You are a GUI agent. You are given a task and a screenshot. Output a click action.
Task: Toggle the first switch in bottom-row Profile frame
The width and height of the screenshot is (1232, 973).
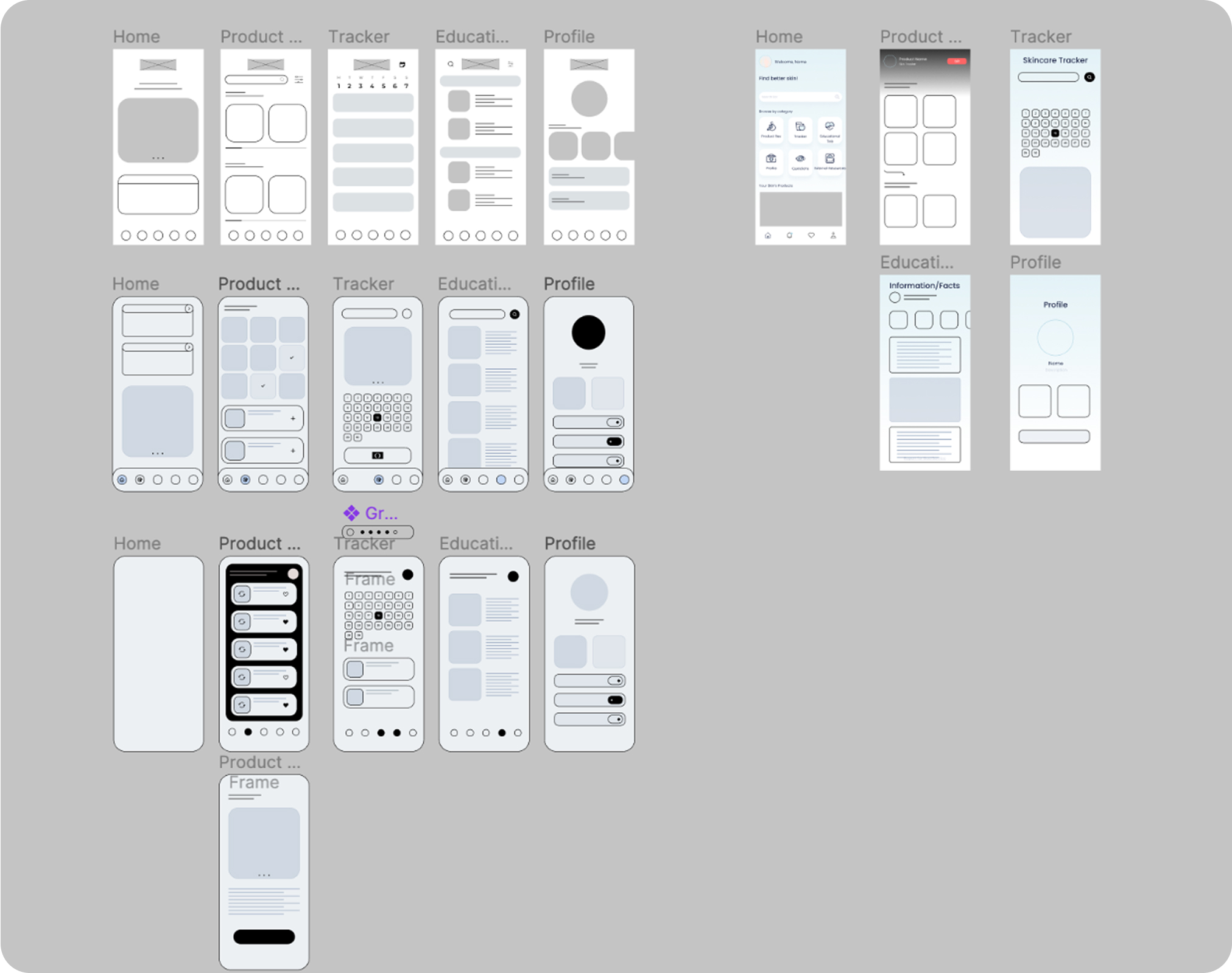[x=615, y=681]
